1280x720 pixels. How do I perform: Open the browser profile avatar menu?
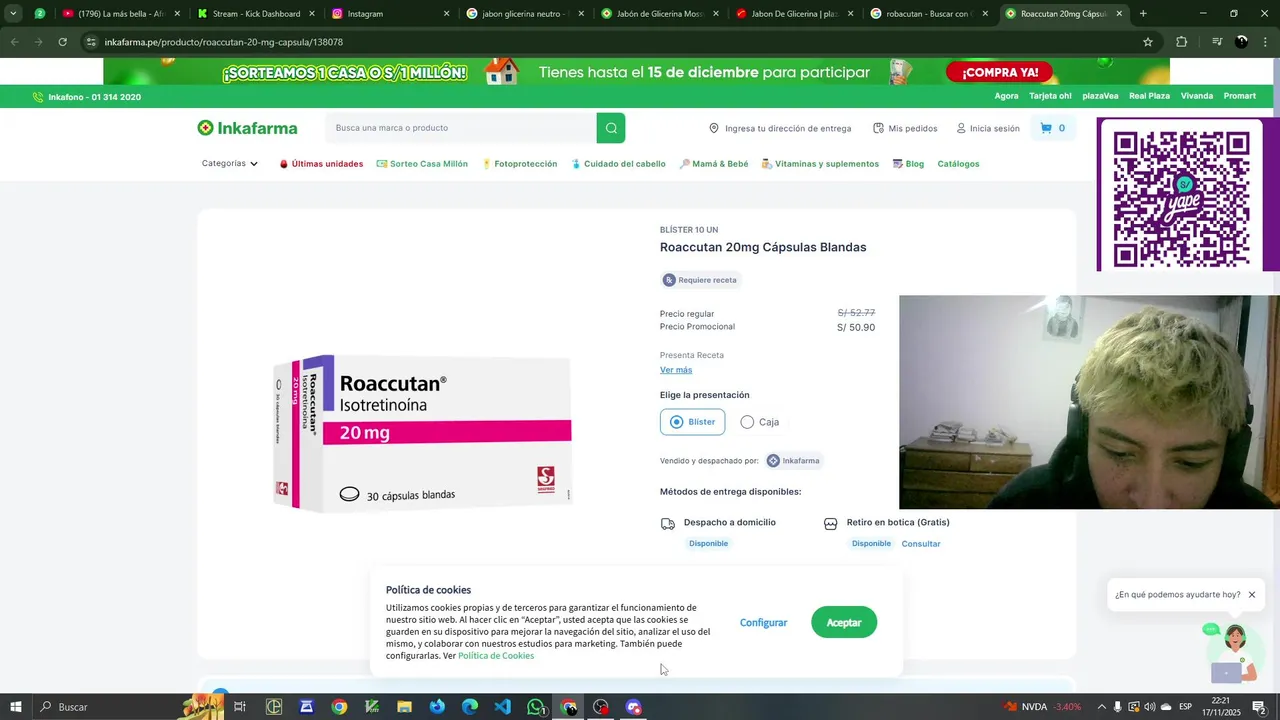[1242, 42]
